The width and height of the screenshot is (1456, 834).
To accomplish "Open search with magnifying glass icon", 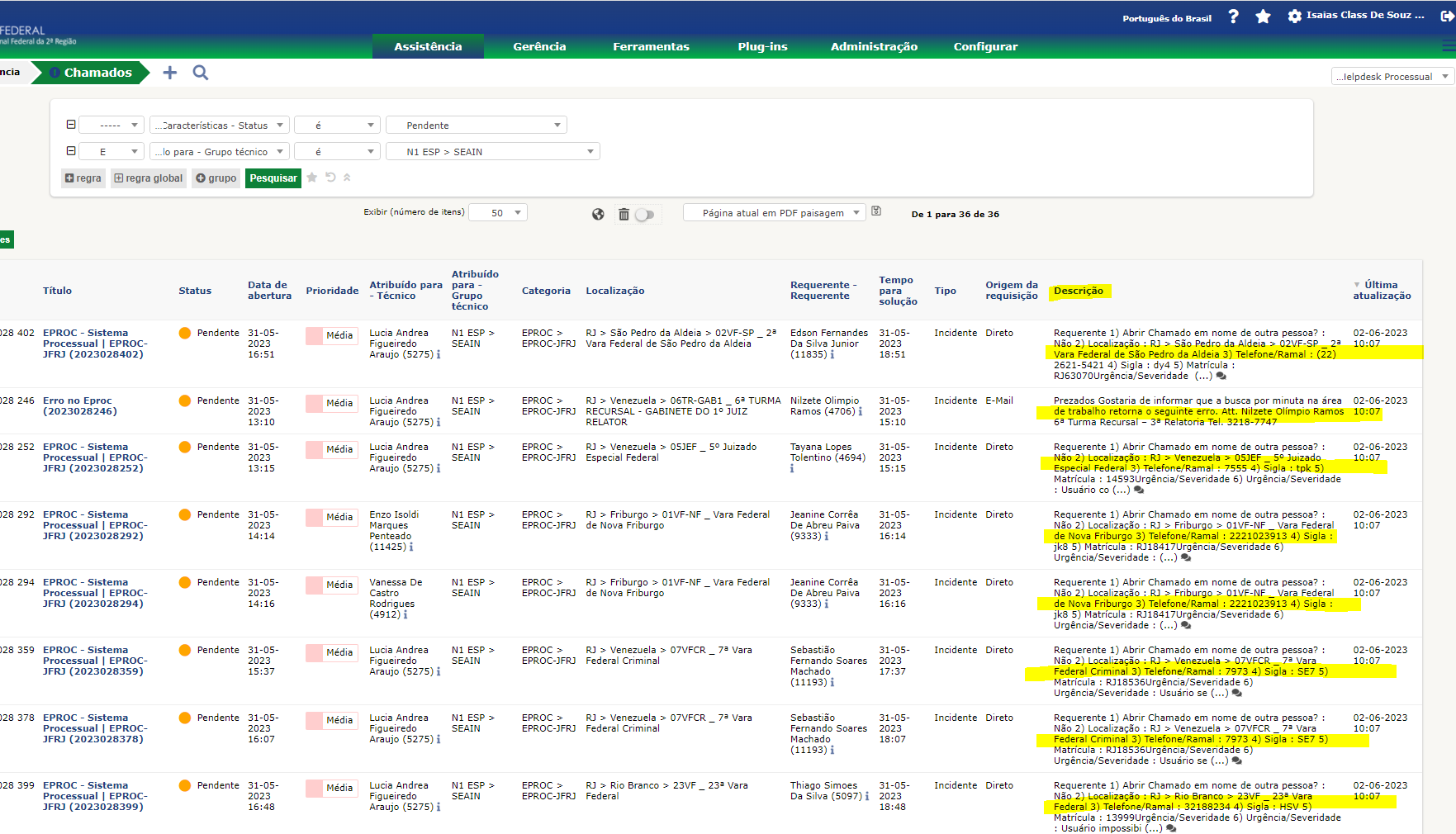I will 201,73.
